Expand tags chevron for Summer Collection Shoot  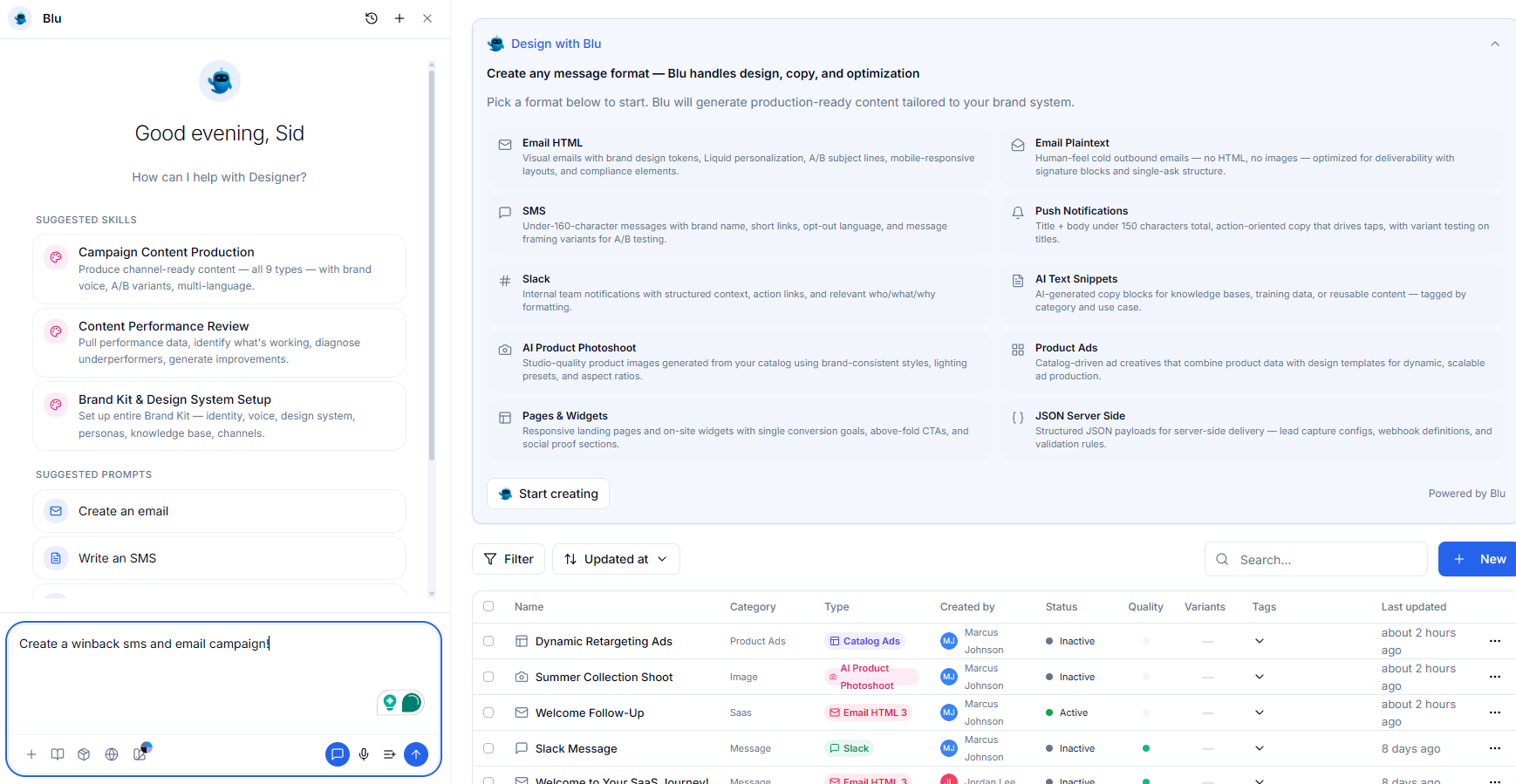(1259, 677)
